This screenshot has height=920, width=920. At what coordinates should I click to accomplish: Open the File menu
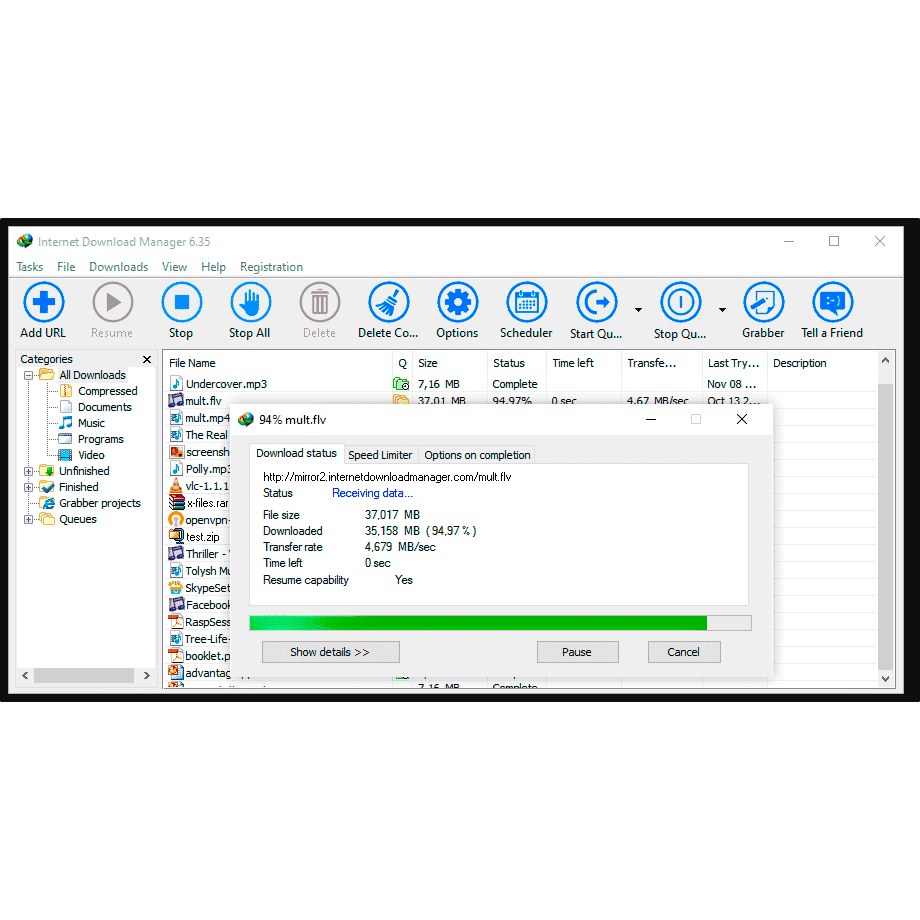66,267
